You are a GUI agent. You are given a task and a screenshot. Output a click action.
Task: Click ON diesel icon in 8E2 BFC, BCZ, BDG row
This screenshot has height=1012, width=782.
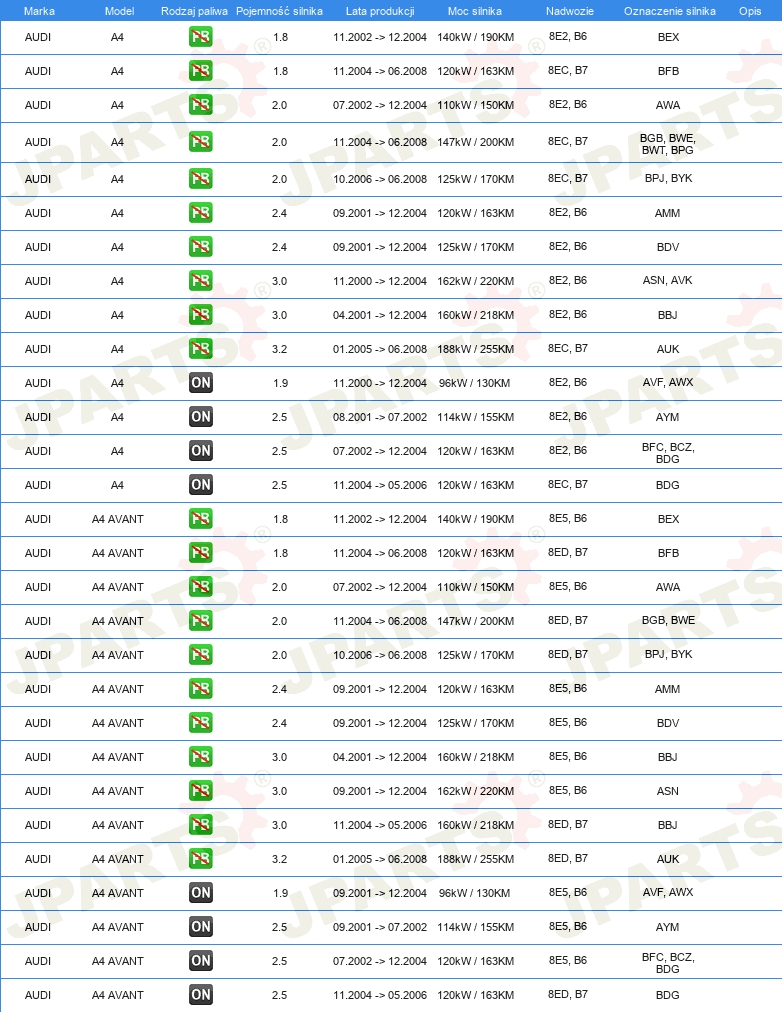click(201, 450)
